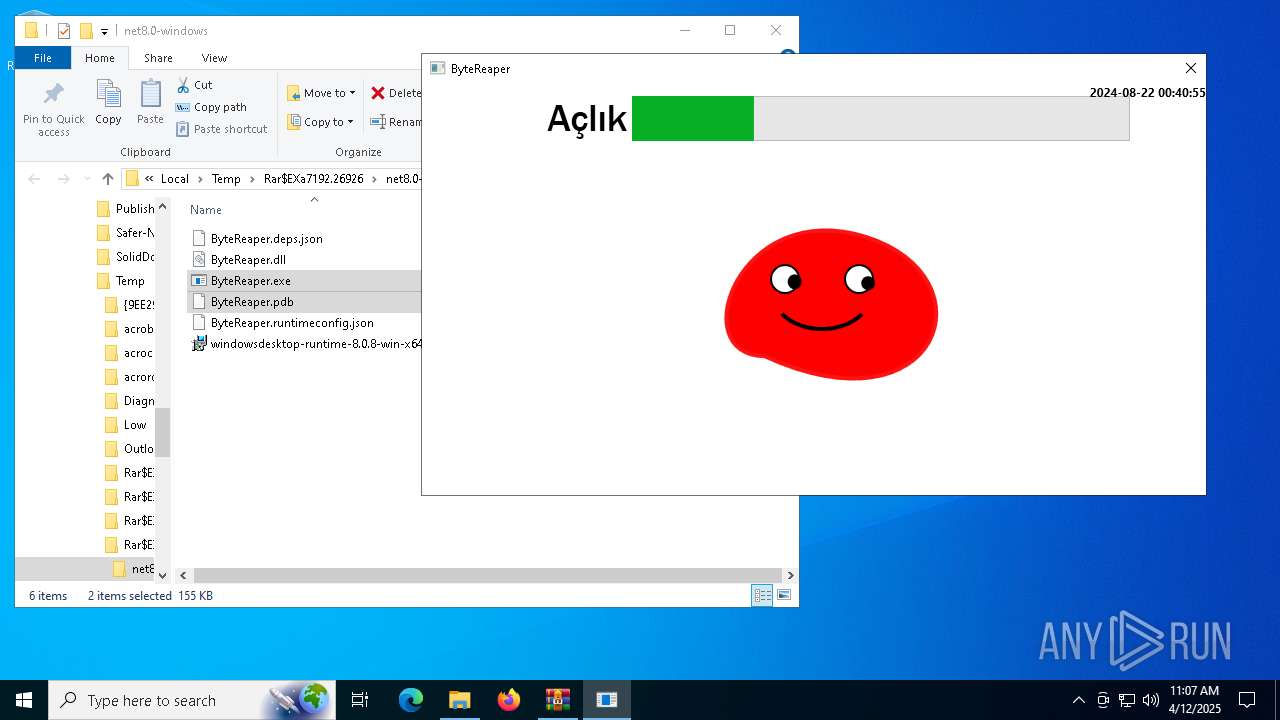Switch to the View ribbon tab
The image size is (1280, 720).
(x=214, y=58)
